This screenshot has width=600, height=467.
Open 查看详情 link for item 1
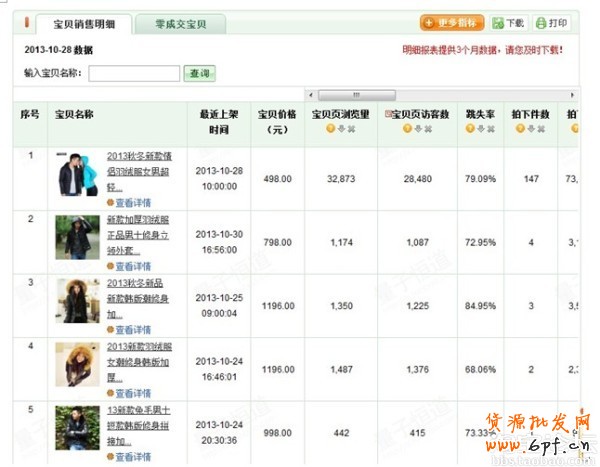(132, 202)
